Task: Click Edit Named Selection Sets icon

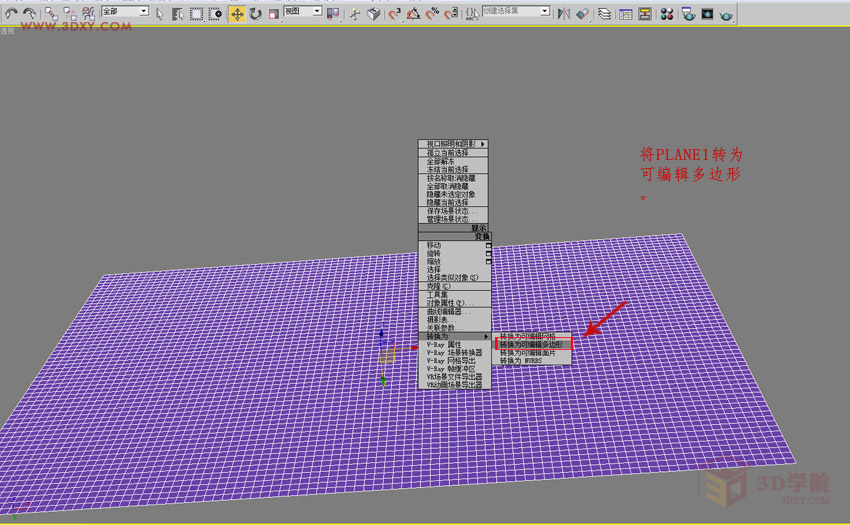Action: tap(472, 14)
